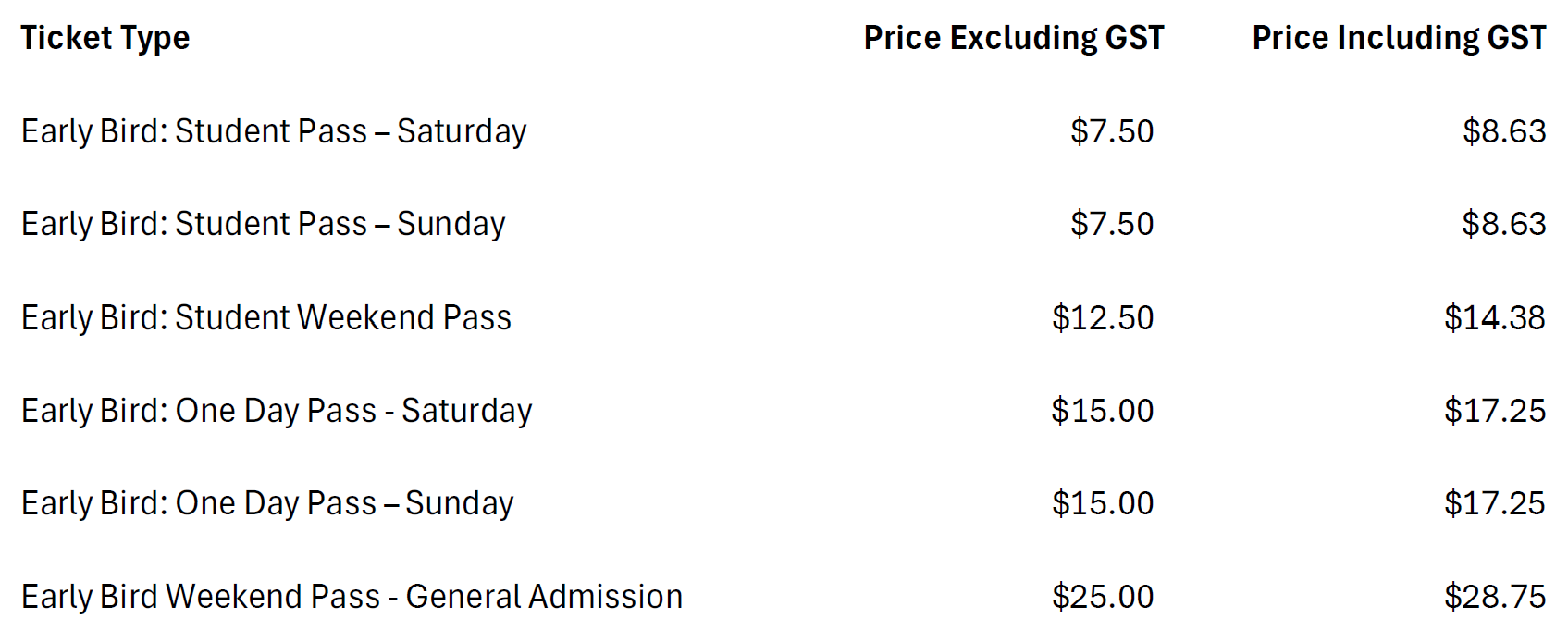Select Early Bird: Student Pass – Saturday
This screenshot has width=1568, height=643.
(x=274, y=131)
